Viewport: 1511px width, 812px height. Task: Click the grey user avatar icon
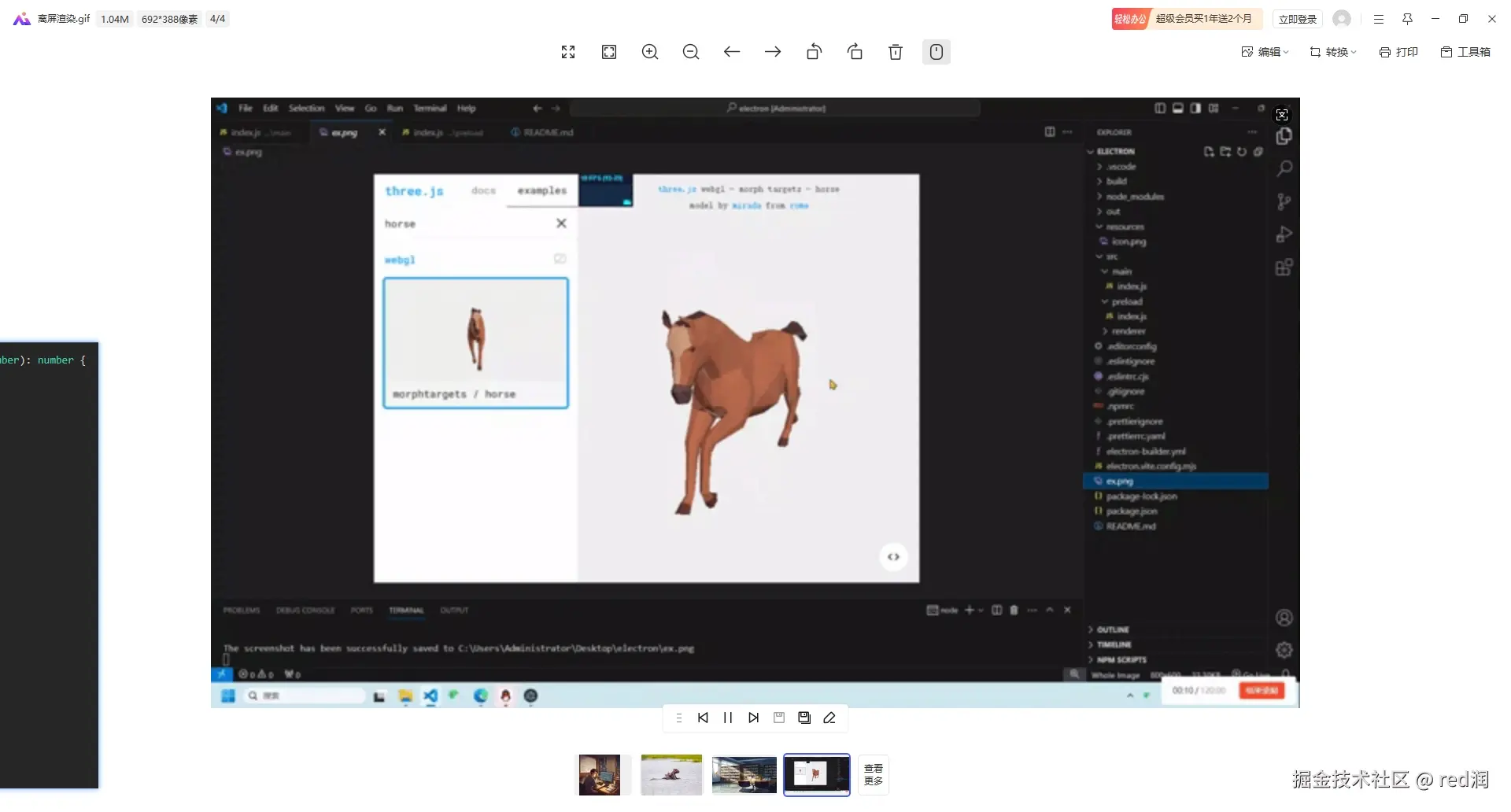(x=1343, y=19)
